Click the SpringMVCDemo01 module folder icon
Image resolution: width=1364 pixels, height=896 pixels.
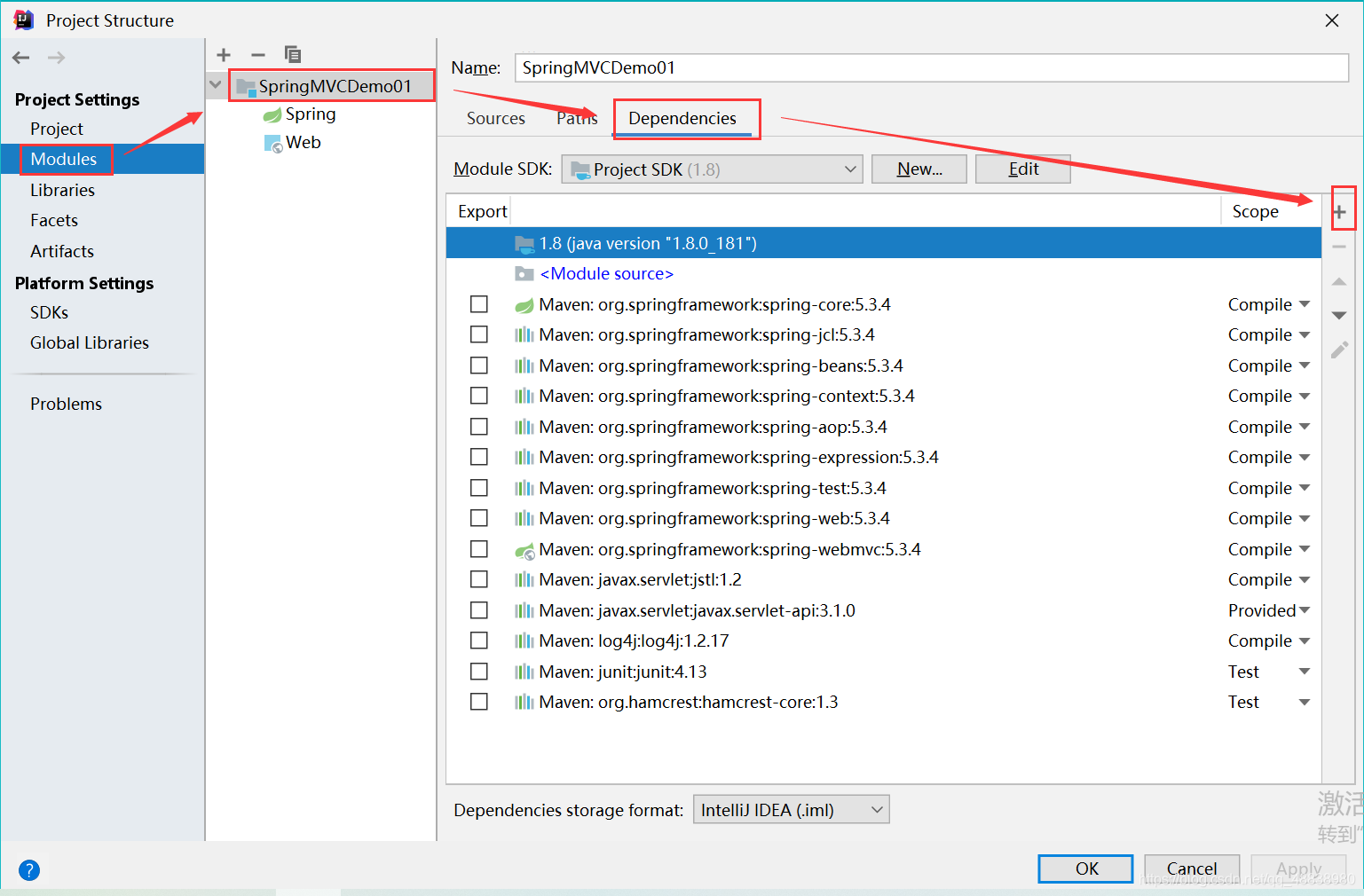click(x=246, y=86)
